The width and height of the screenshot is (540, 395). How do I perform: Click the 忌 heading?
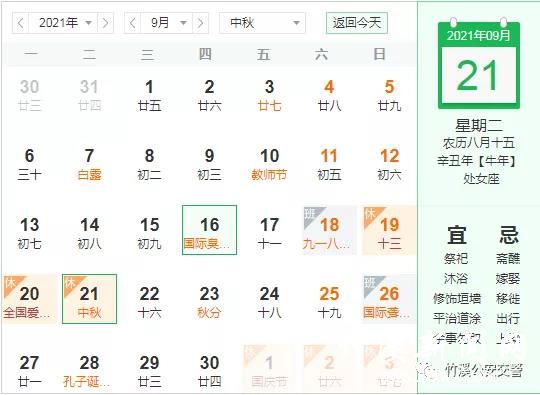coord(509,235)
